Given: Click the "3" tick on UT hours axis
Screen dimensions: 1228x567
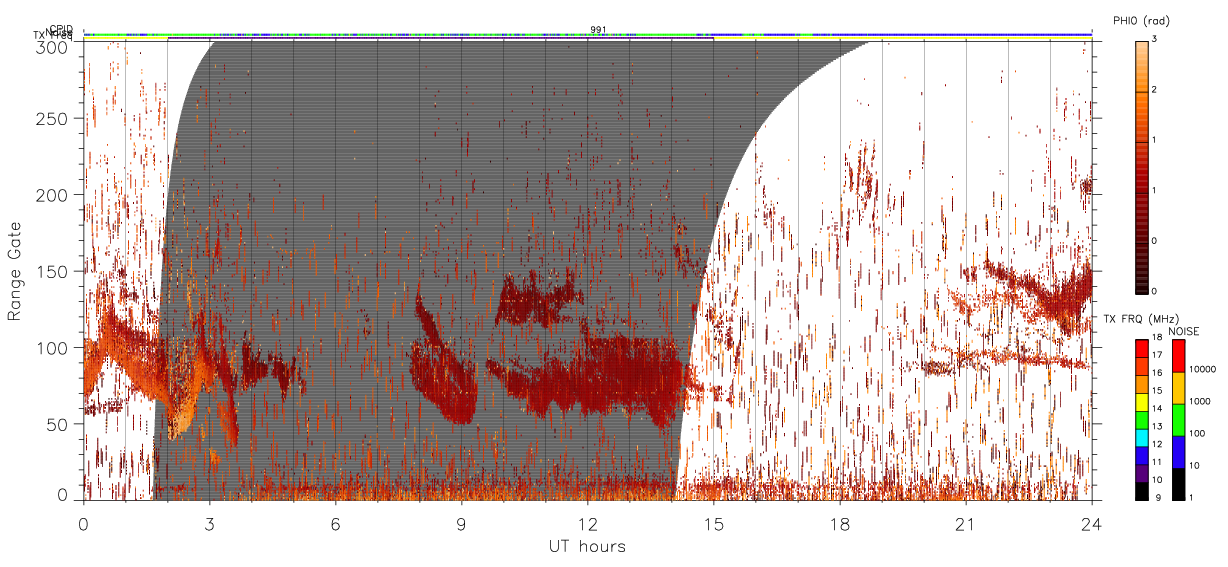Looking at the screenshot, I should 210,525.
